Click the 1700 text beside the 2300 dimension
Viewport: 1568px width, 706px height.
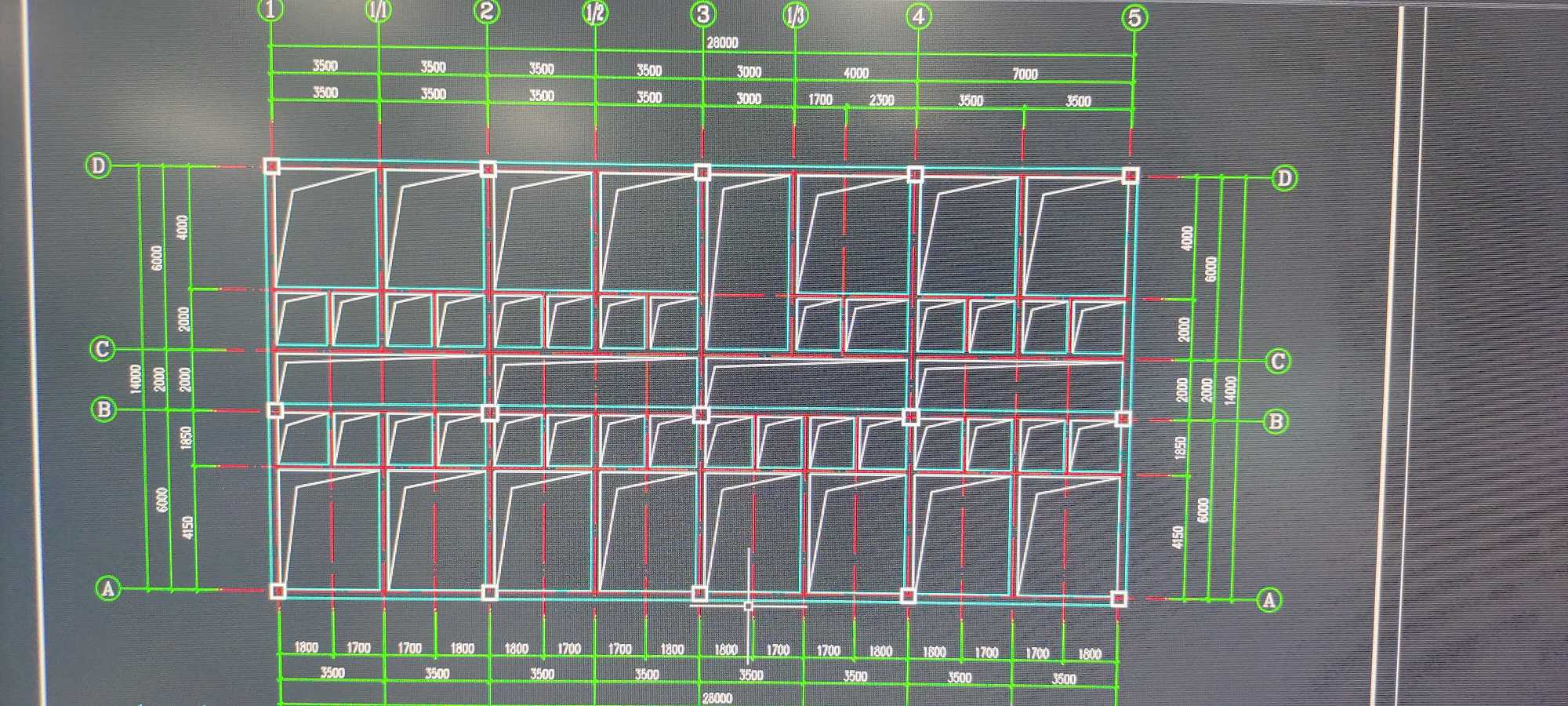pyautogui.click(x=820, y=100)
